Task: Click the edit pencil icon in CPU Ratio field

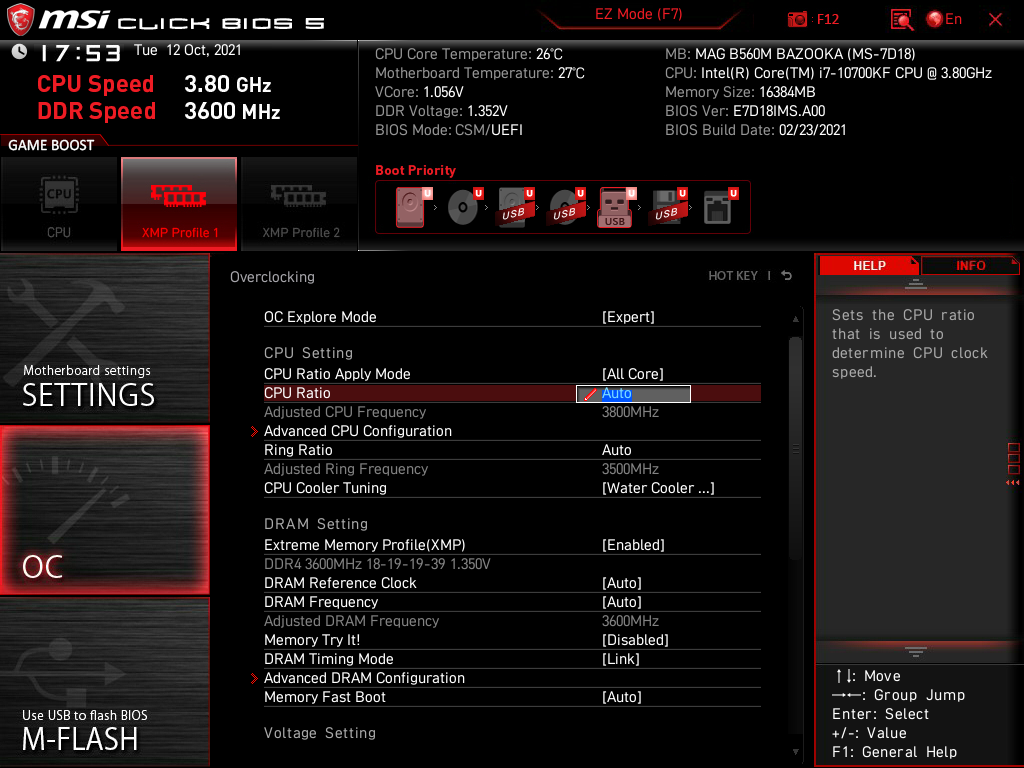Action: click(x=590, y=394)
